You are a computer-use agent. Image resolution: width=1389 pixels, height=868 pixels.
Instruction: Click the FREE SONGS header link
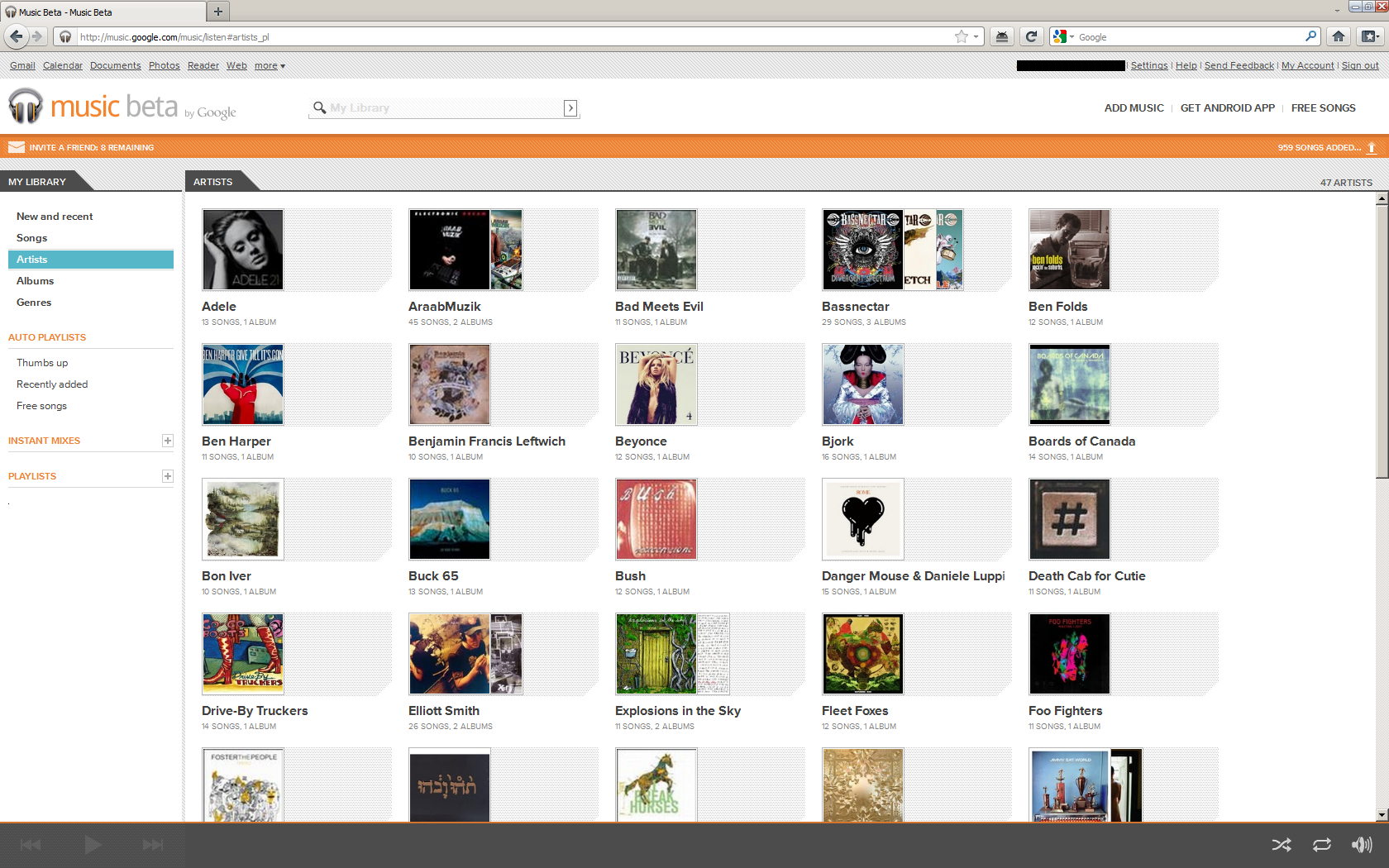[1323, 108]
